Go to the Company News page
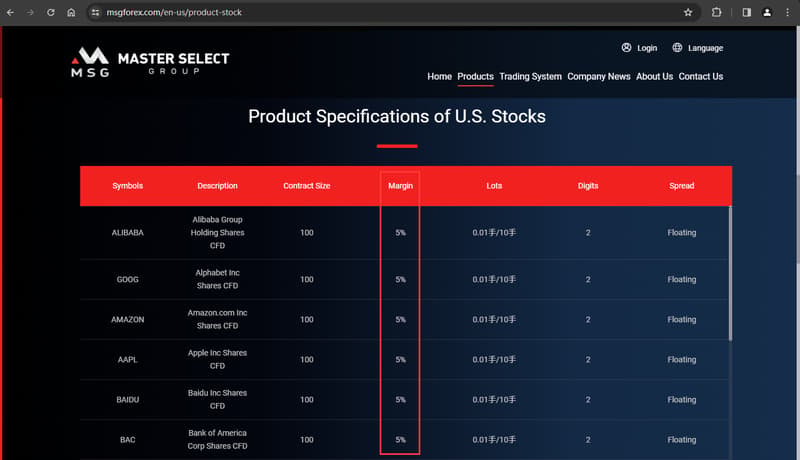This screenshot has height=460, width=800. coord(598,76)
